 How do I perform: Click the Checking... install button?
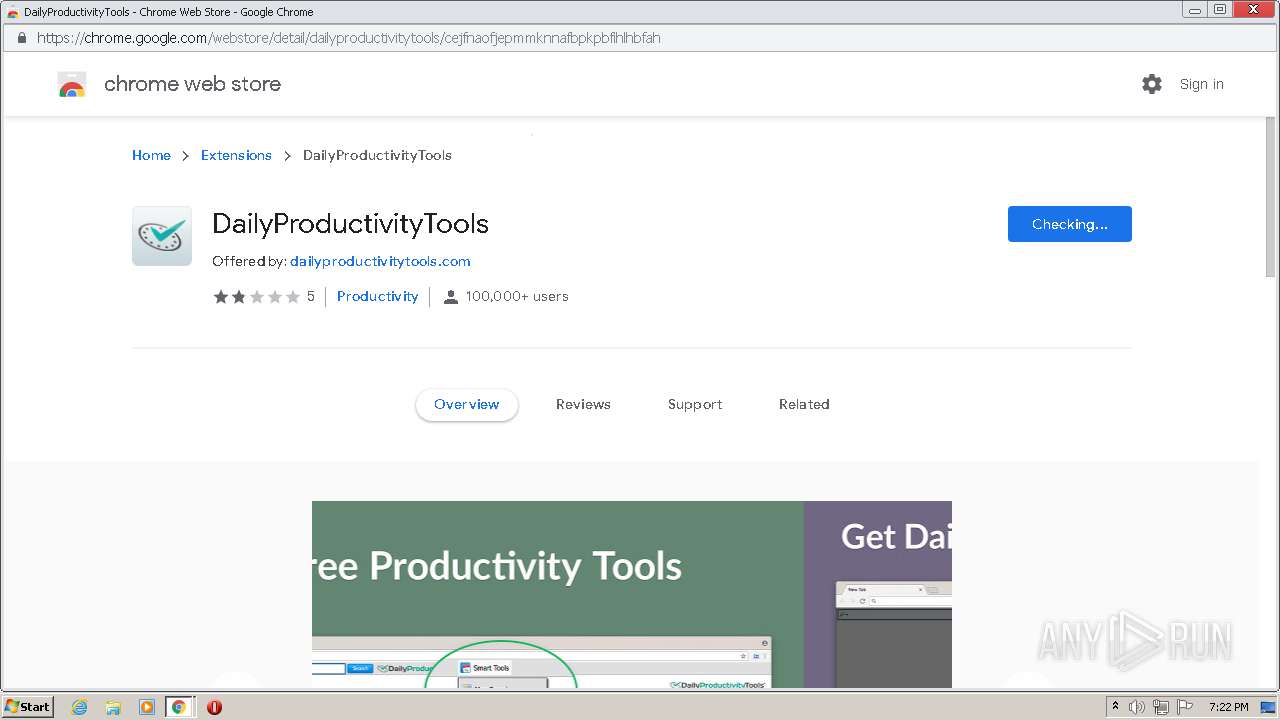[1070, 224]
